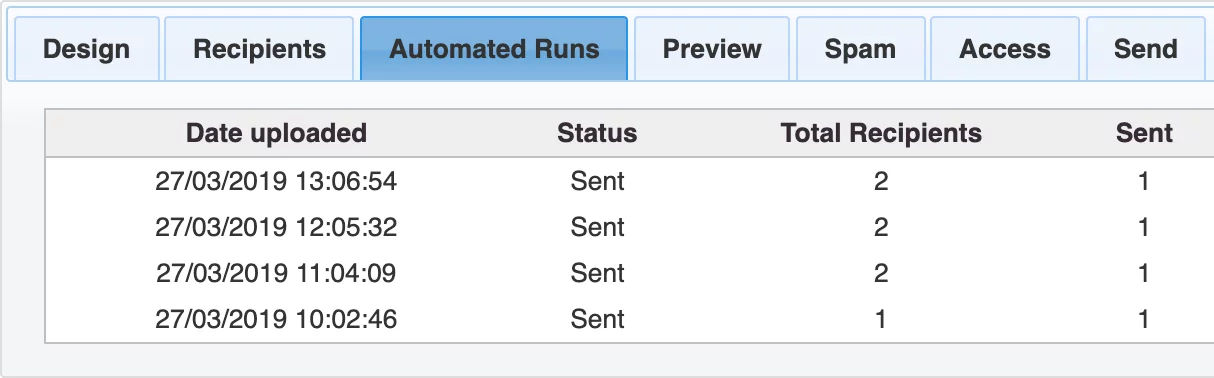Select the 27/03/2019 13:06:54 run date

[x=276, y=181]
